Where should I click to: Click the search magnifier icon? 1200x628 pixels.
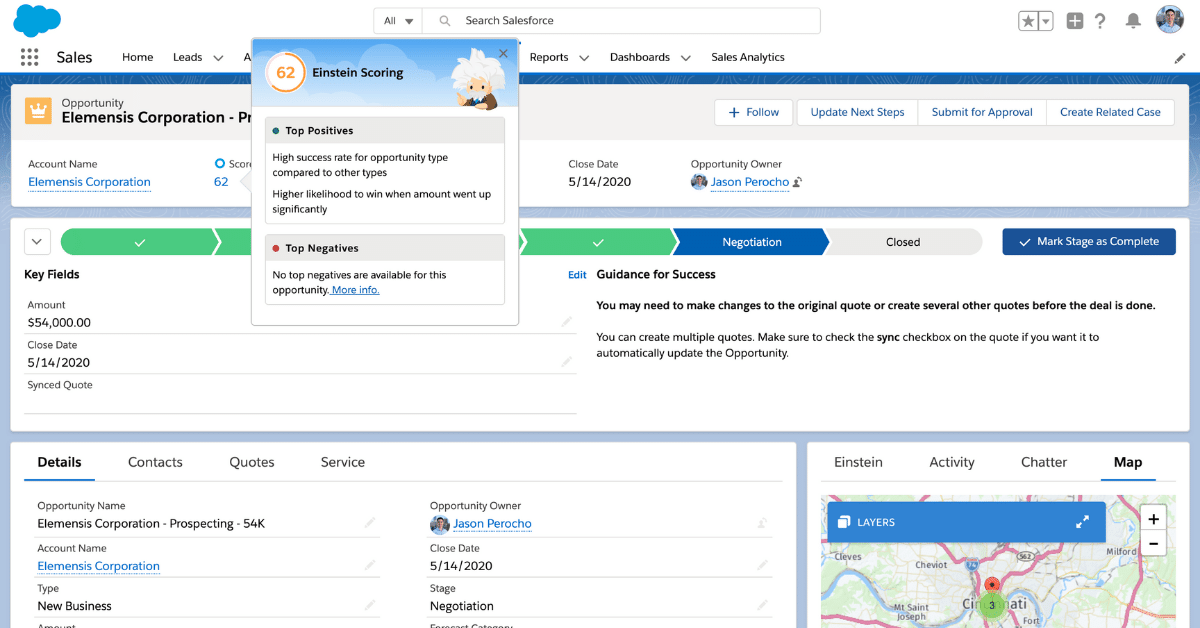coord(445,21)
